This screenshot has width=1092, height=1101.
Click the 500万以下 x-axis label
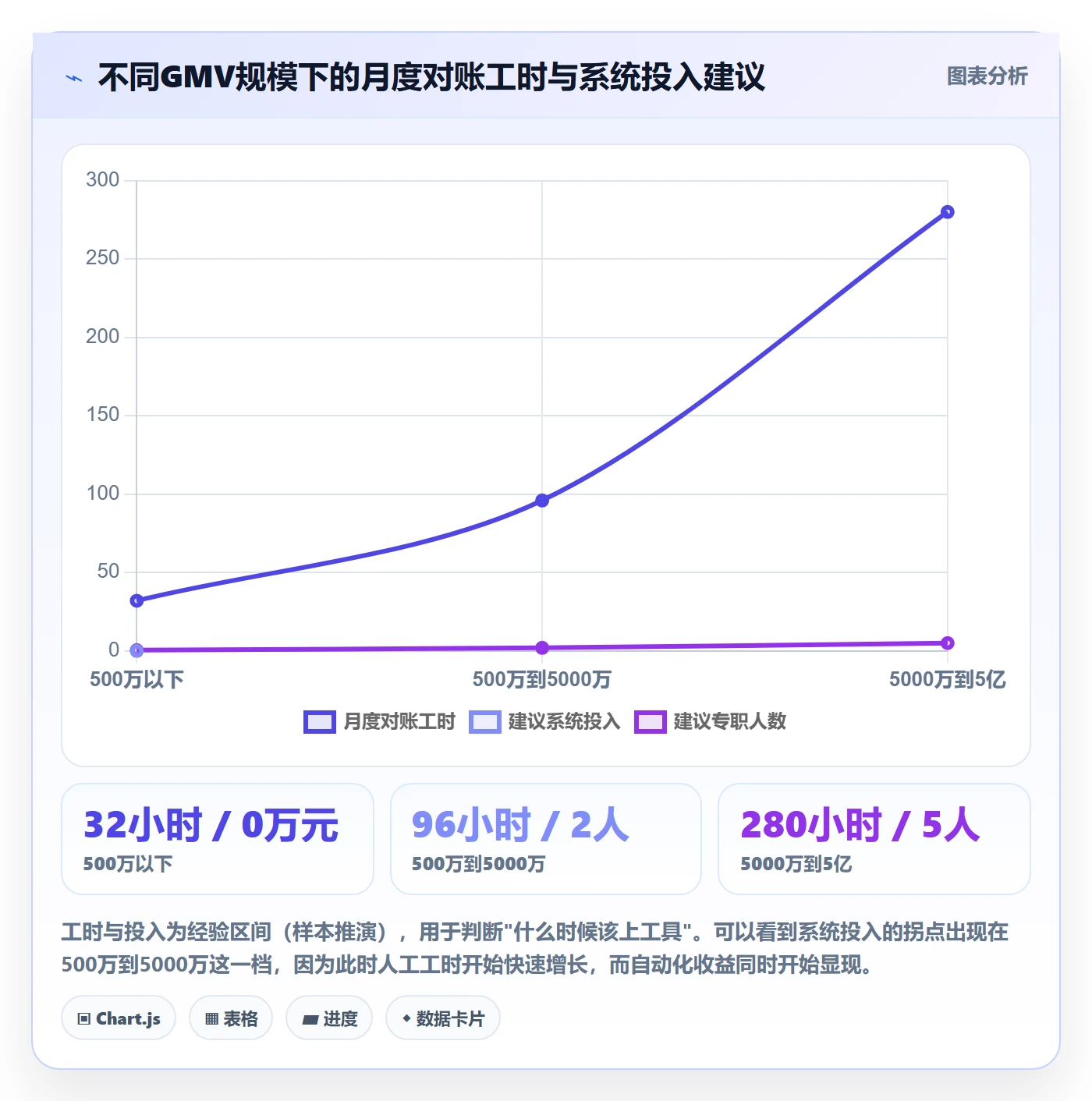(x=137, y=680)
